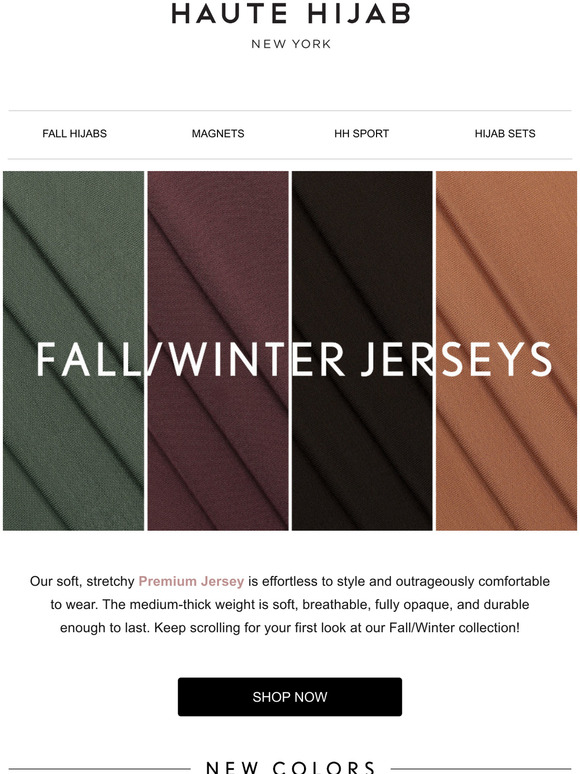Click the black Shop Now button
Screen dimensions: 580x774
point(290,697)
